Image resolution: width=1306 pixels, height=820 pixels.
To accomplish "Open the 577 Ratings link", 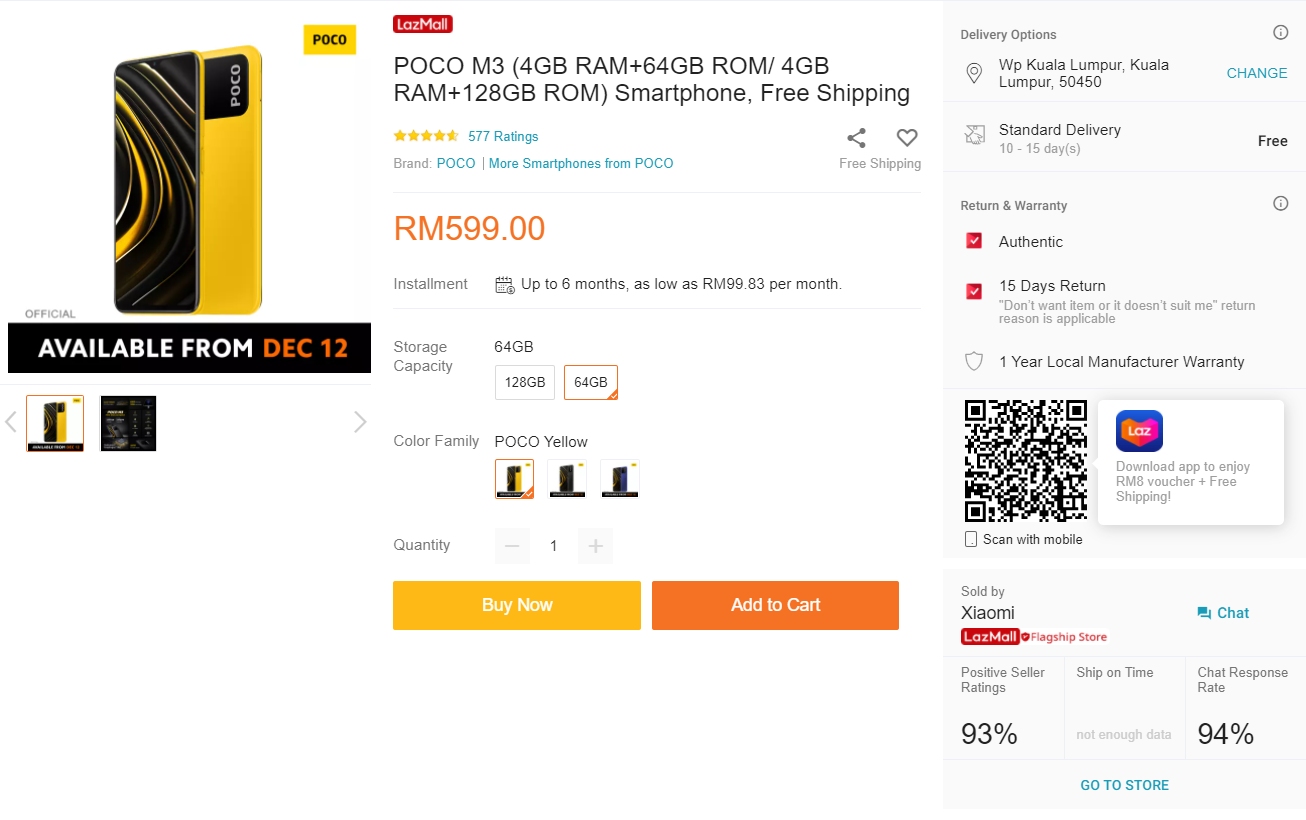I will coord(503,137).
